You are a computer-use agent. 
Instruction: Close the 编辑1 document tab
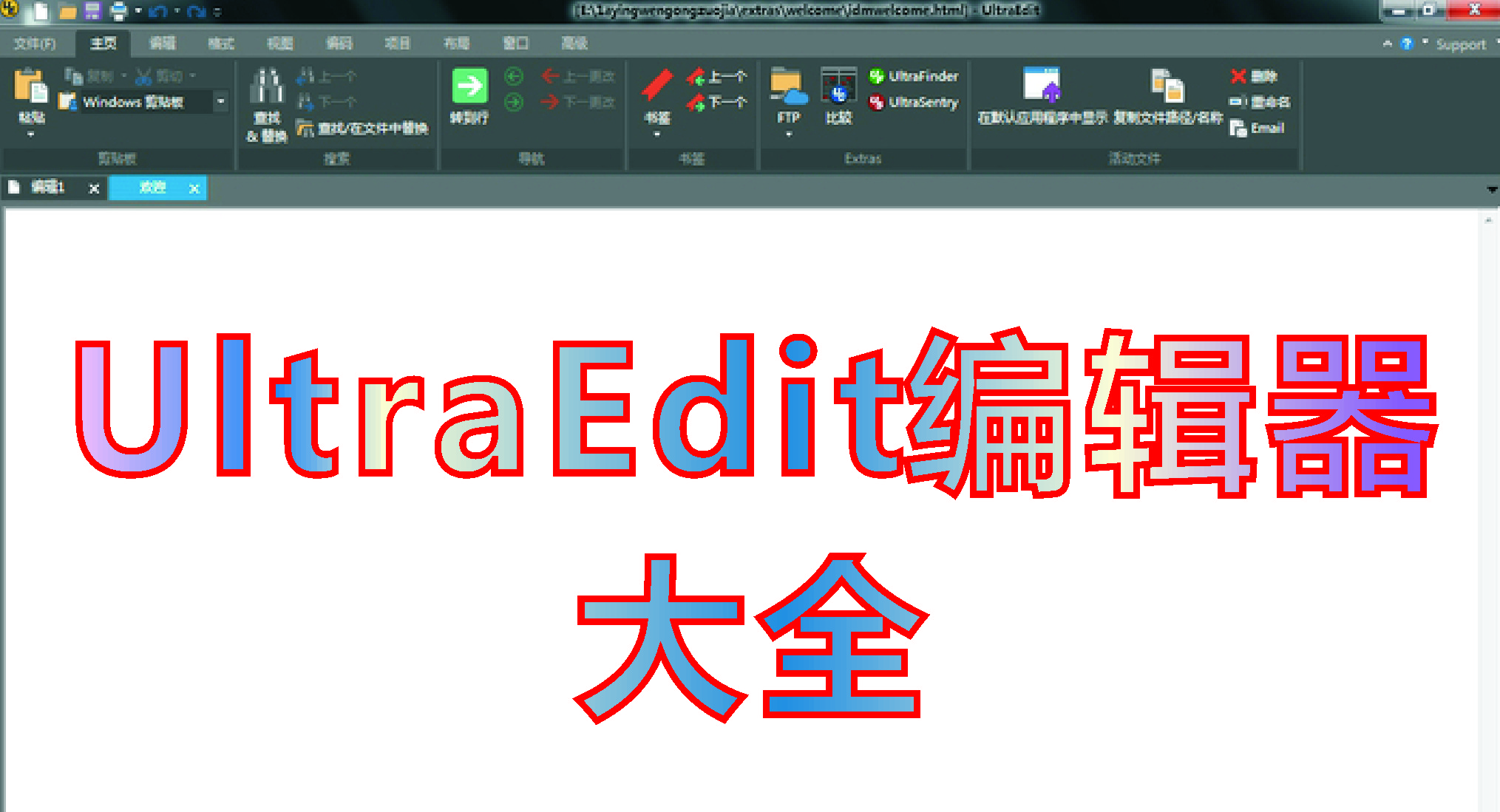(94, 188)
